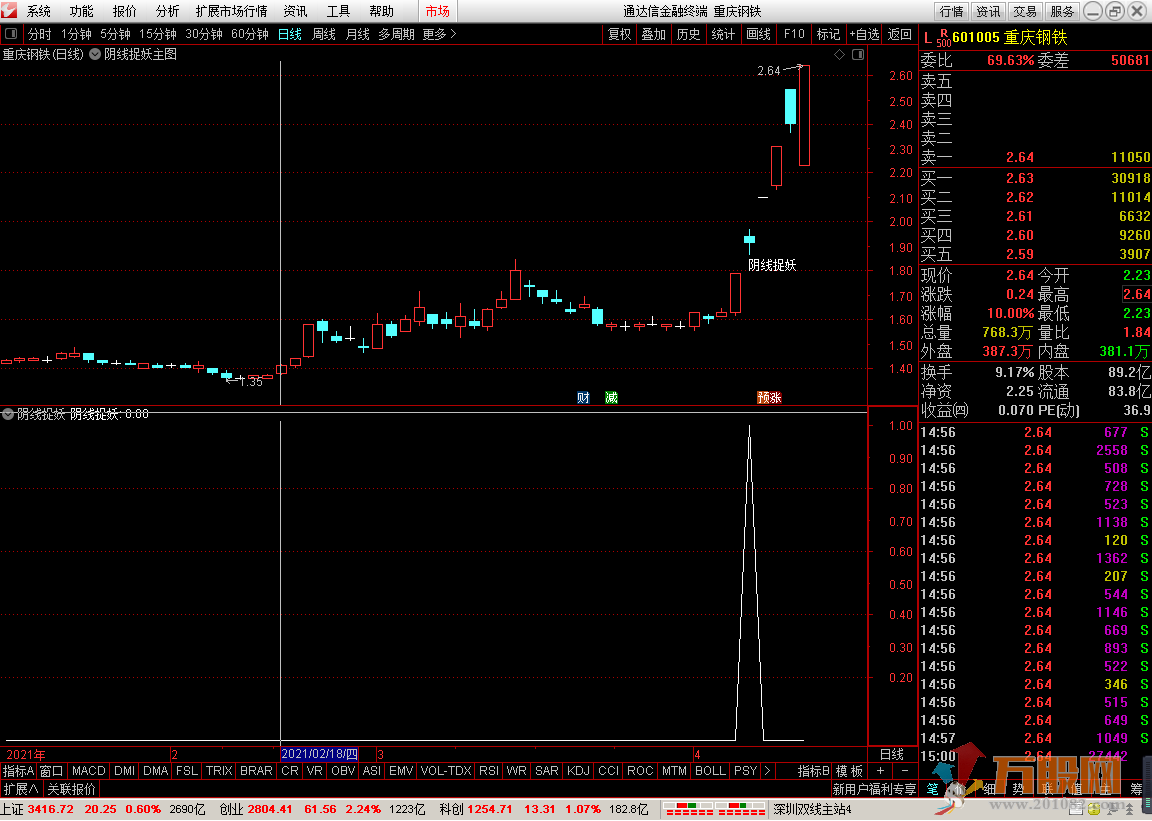Click the 历史 toolbar button
Viewport: 1152px width, 821px height.
pos(688,34)
